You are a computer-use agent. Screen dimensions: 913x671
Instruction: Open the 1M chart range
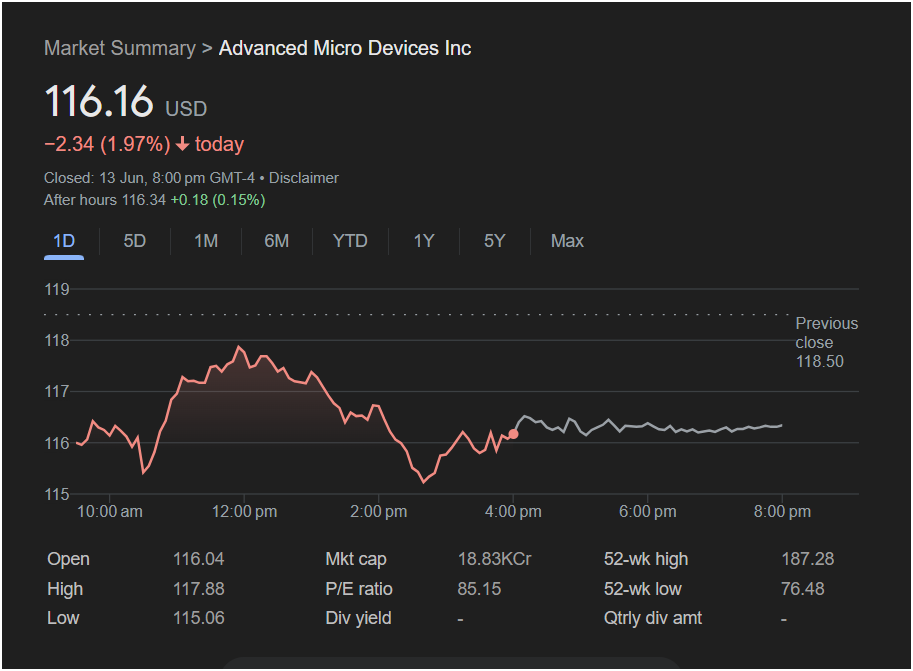click(x=206, y=241)
